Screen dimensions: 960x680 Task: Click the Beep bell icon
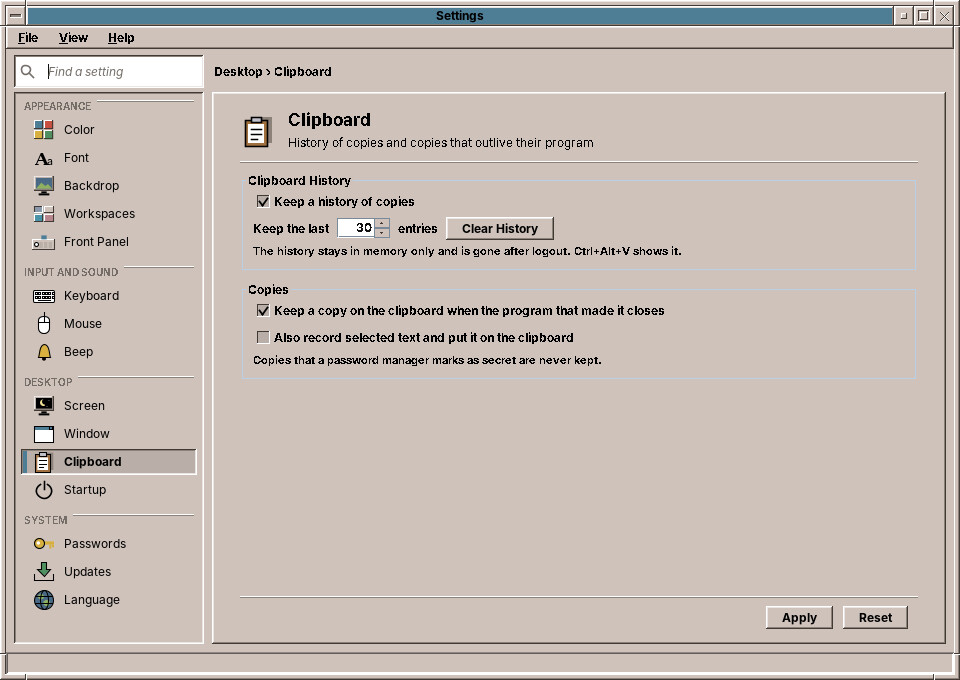point(43,352)
